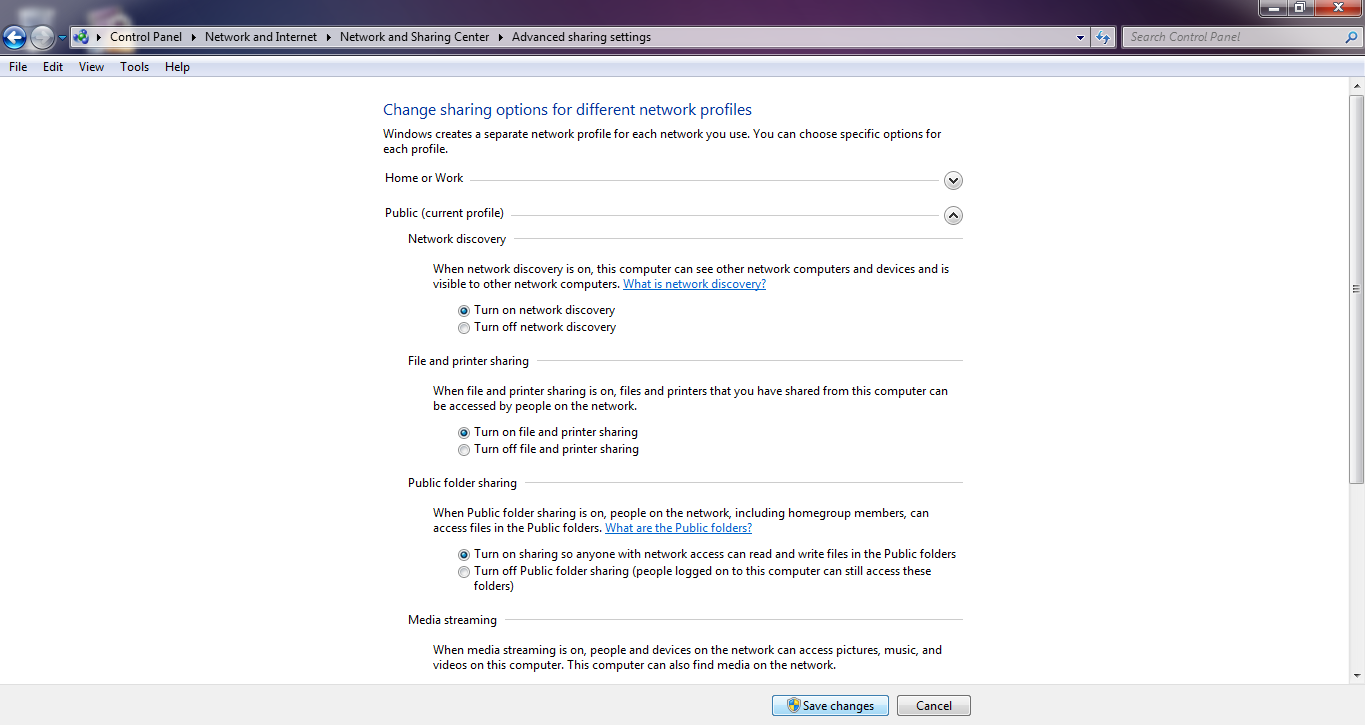Open the What are the Public folders link

pos(678,527)
